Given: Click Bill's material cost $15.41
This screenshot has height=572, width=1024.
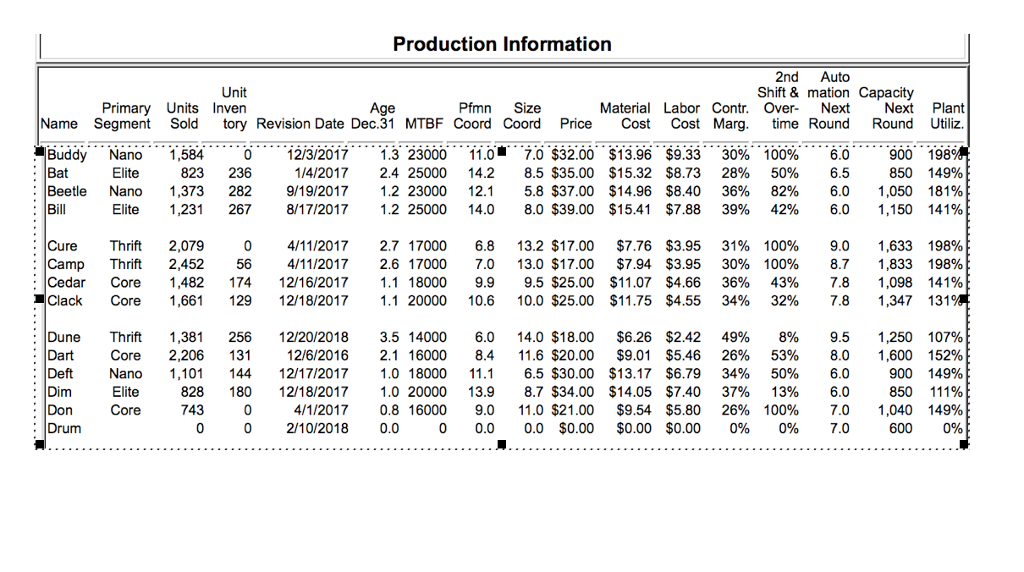Looking at the screenshot, I should (x=630, y=210).
